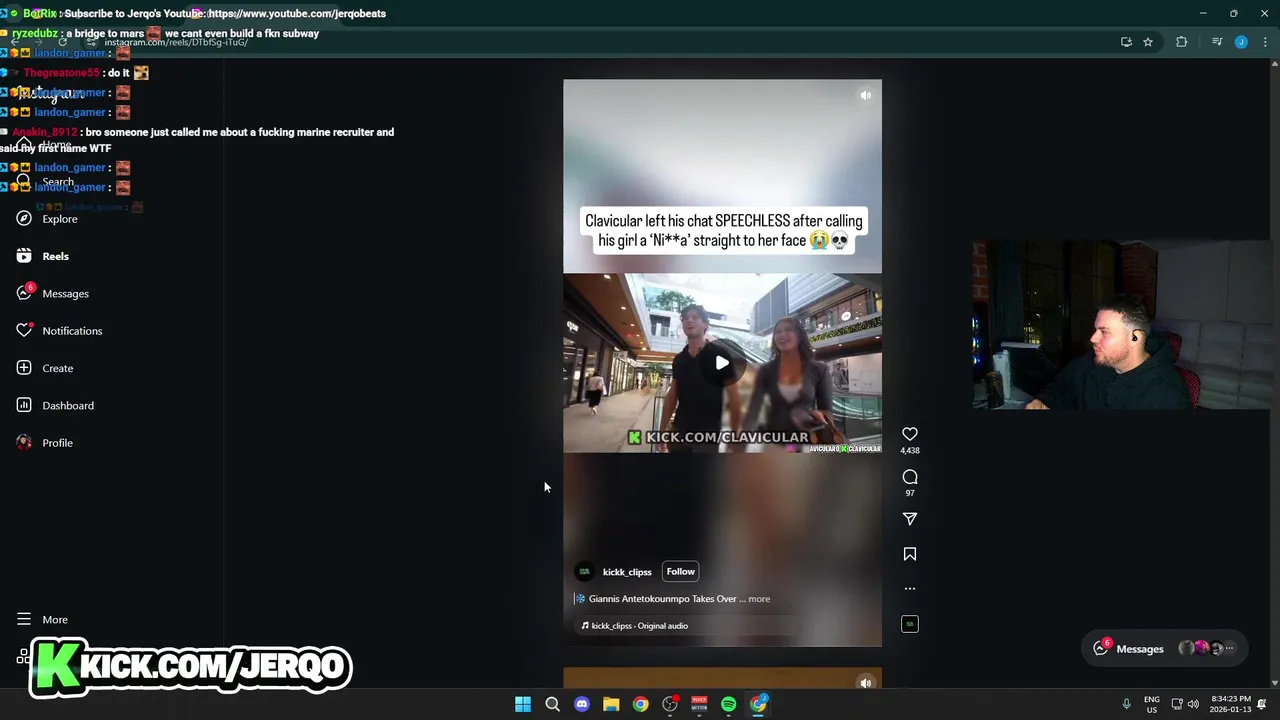Open media controls icon in Chrome toolbar
The height and width of the screenshot is (720, 1280).
pyautogui.click(x=1217, y=42)
